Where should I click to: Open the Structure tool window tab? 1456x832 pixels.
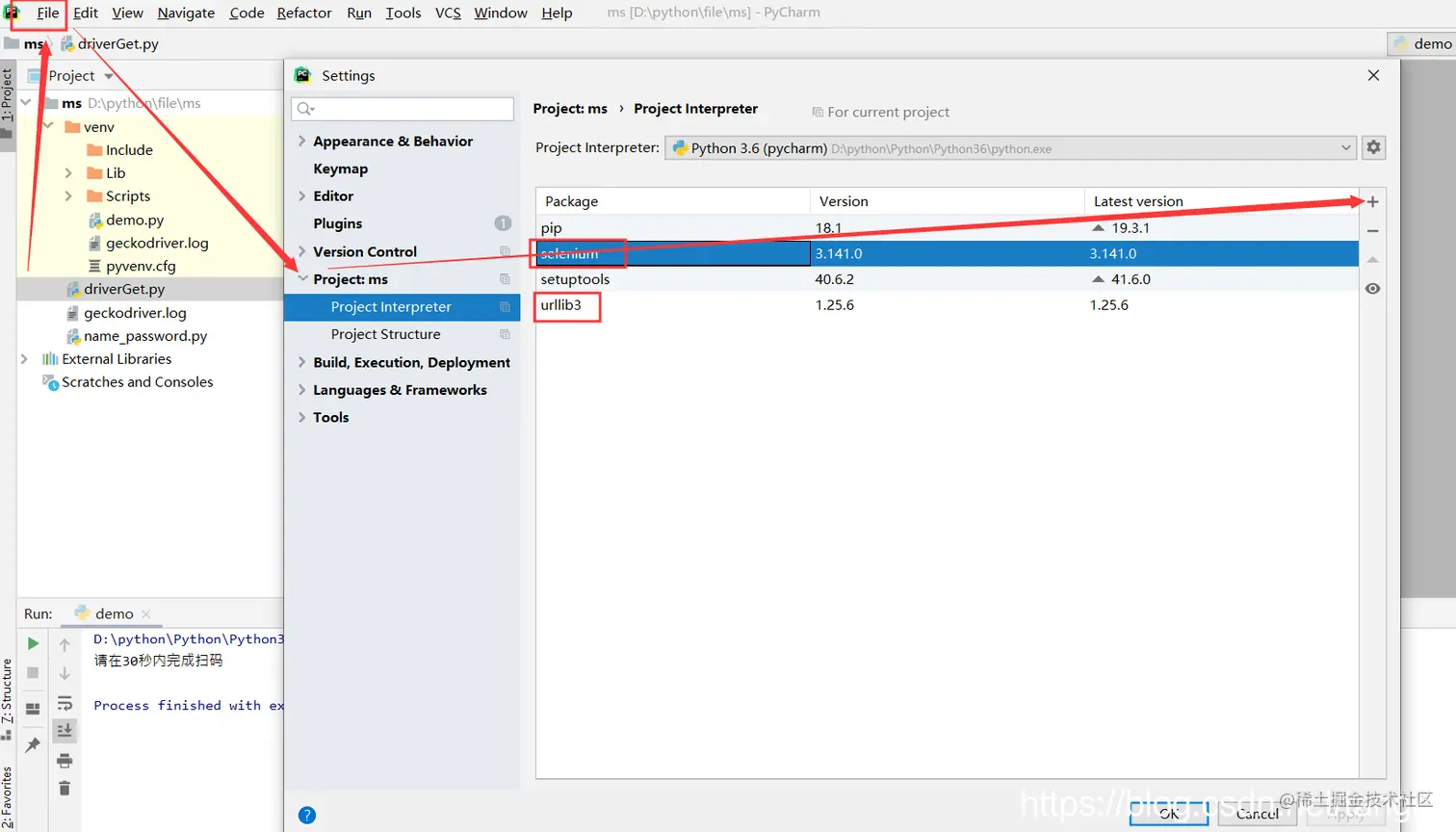[x=7, y=697]
